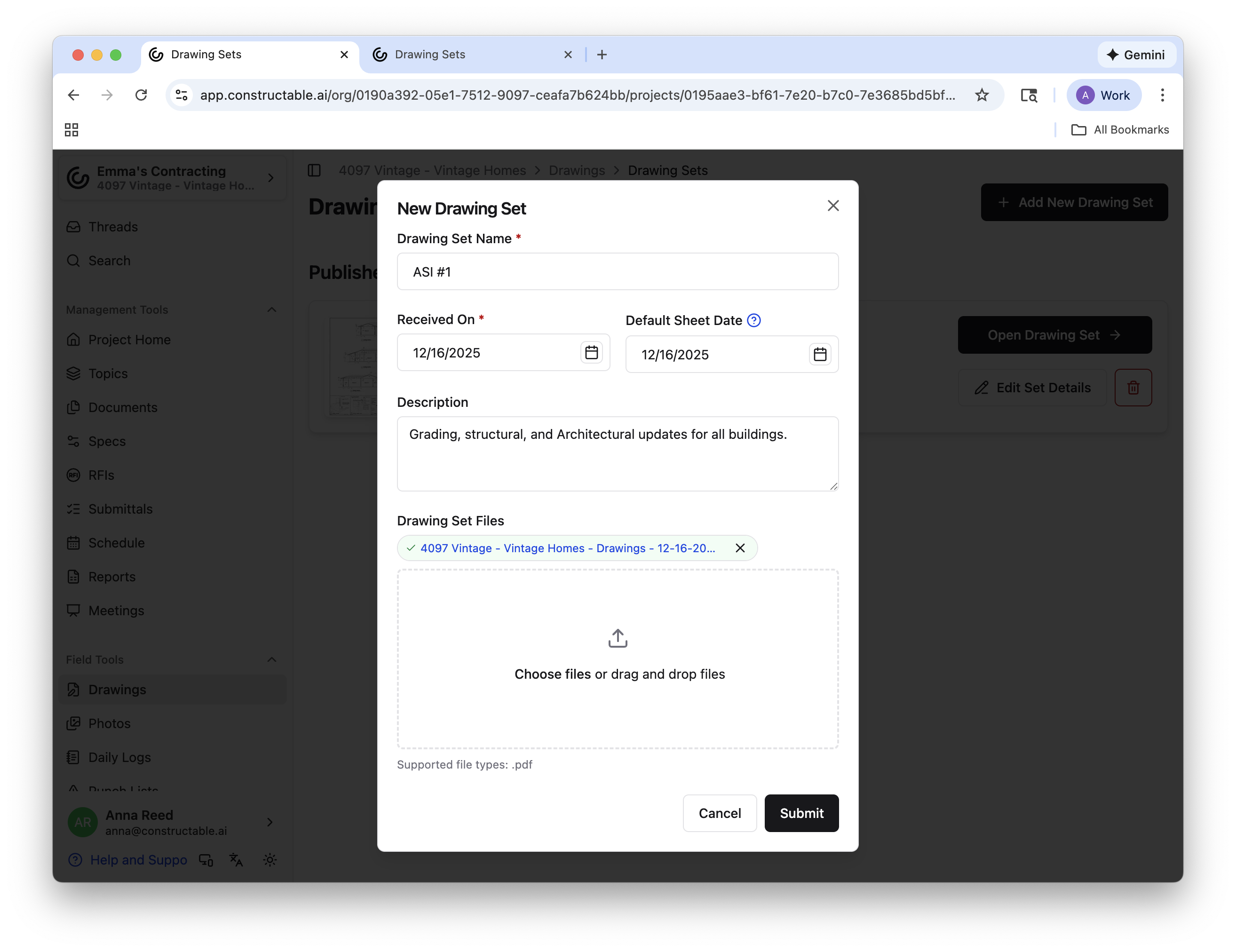Expand the Emma's Contracting project switcher
Viewport: 1236px width, 952px height.
(173, 178)
